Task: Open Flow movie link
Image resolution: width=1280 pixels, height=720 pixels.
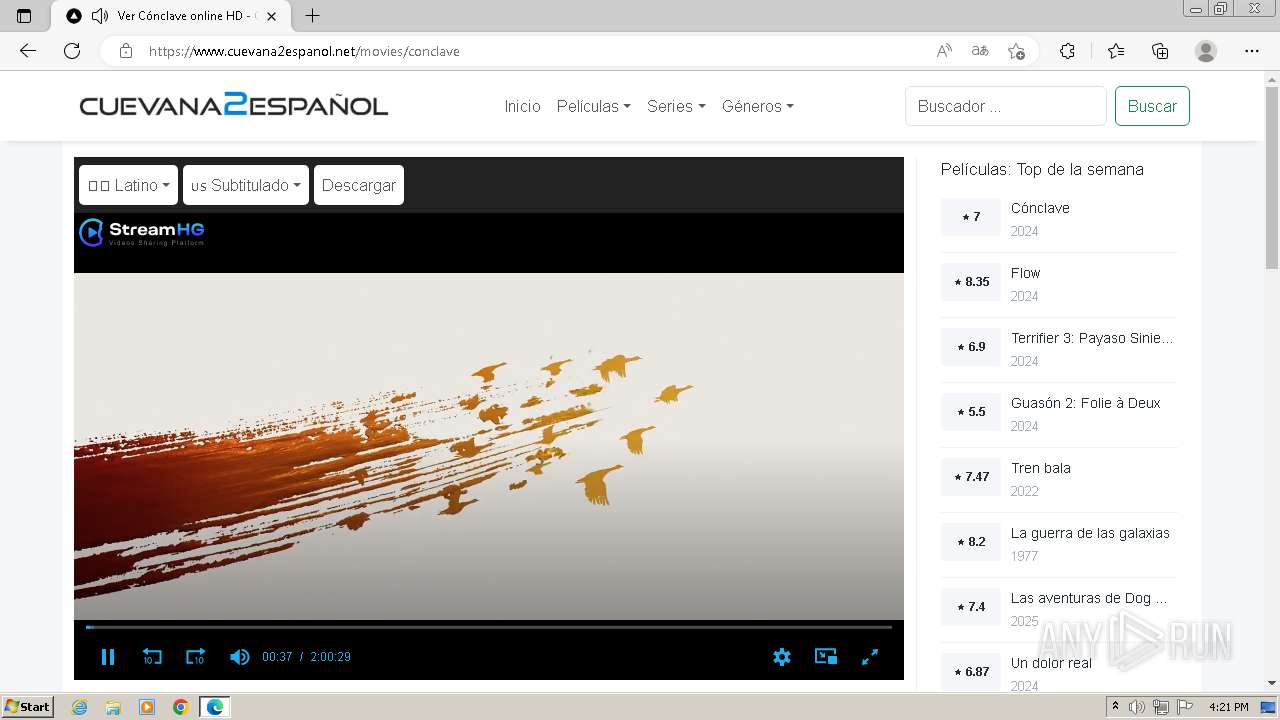Action: (1025, 273)
